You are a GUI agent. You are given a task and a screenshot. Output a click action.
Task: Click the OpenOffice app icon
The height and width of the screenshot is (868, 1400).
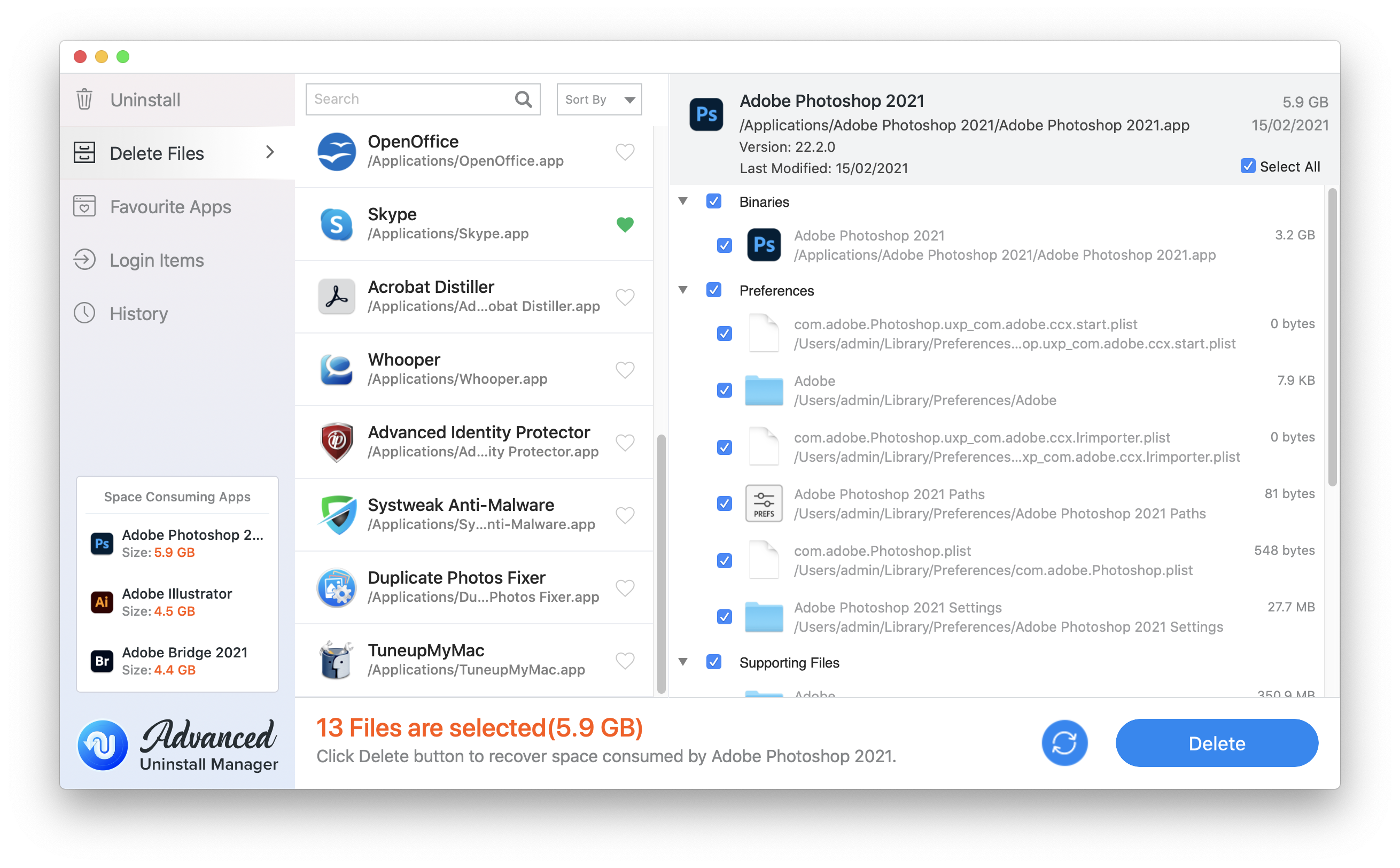coord(336,152)
